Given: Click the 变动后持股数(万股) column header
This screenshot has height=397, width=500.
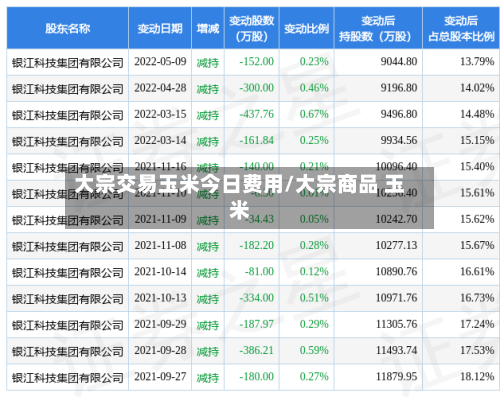Looking at the screenshot, I should [x=378, y=29].
